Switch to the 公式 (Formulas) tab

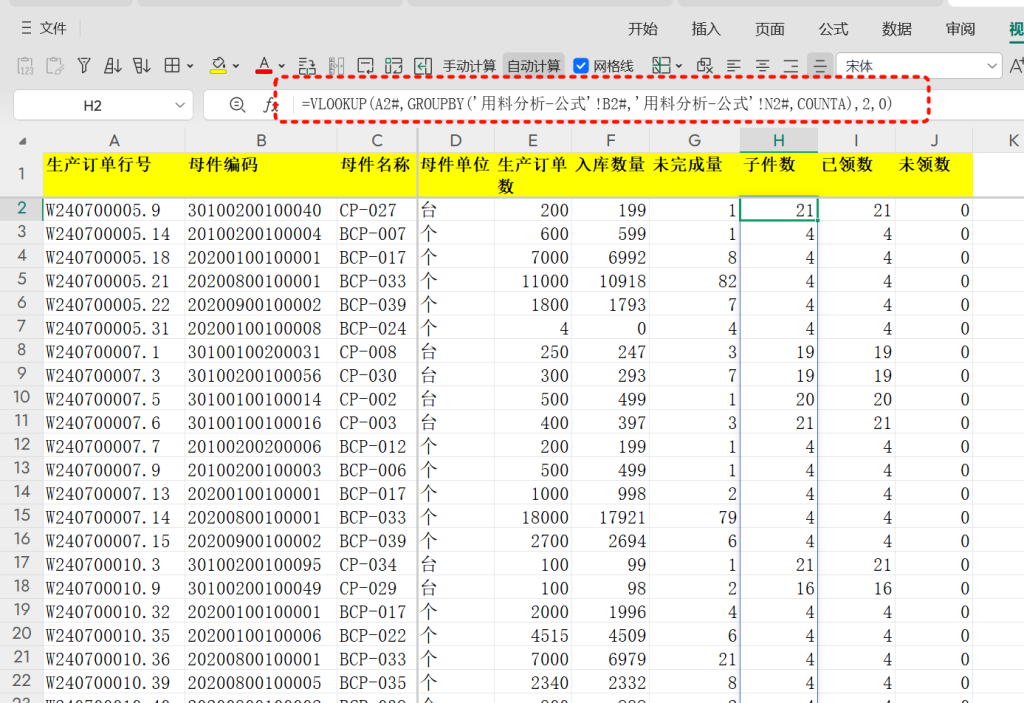click(x=833, y=29)
